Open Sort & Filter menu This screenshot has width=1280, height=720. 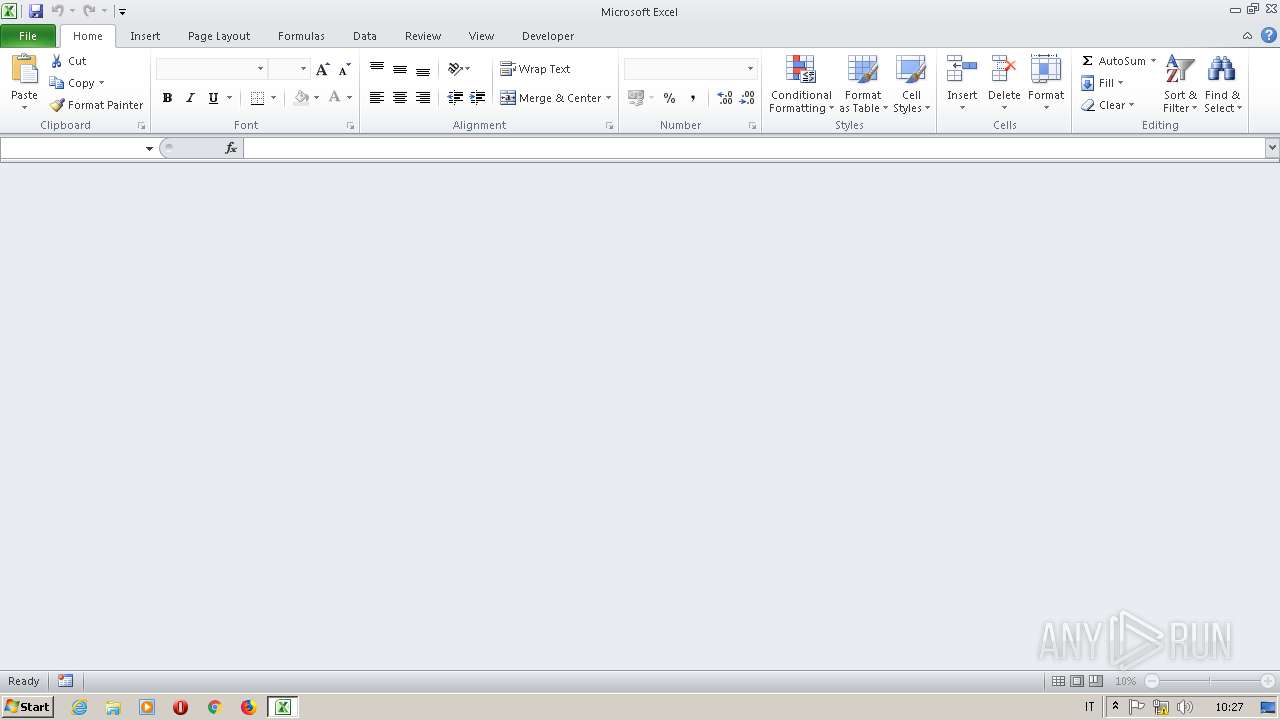[x=1180, y=84]
